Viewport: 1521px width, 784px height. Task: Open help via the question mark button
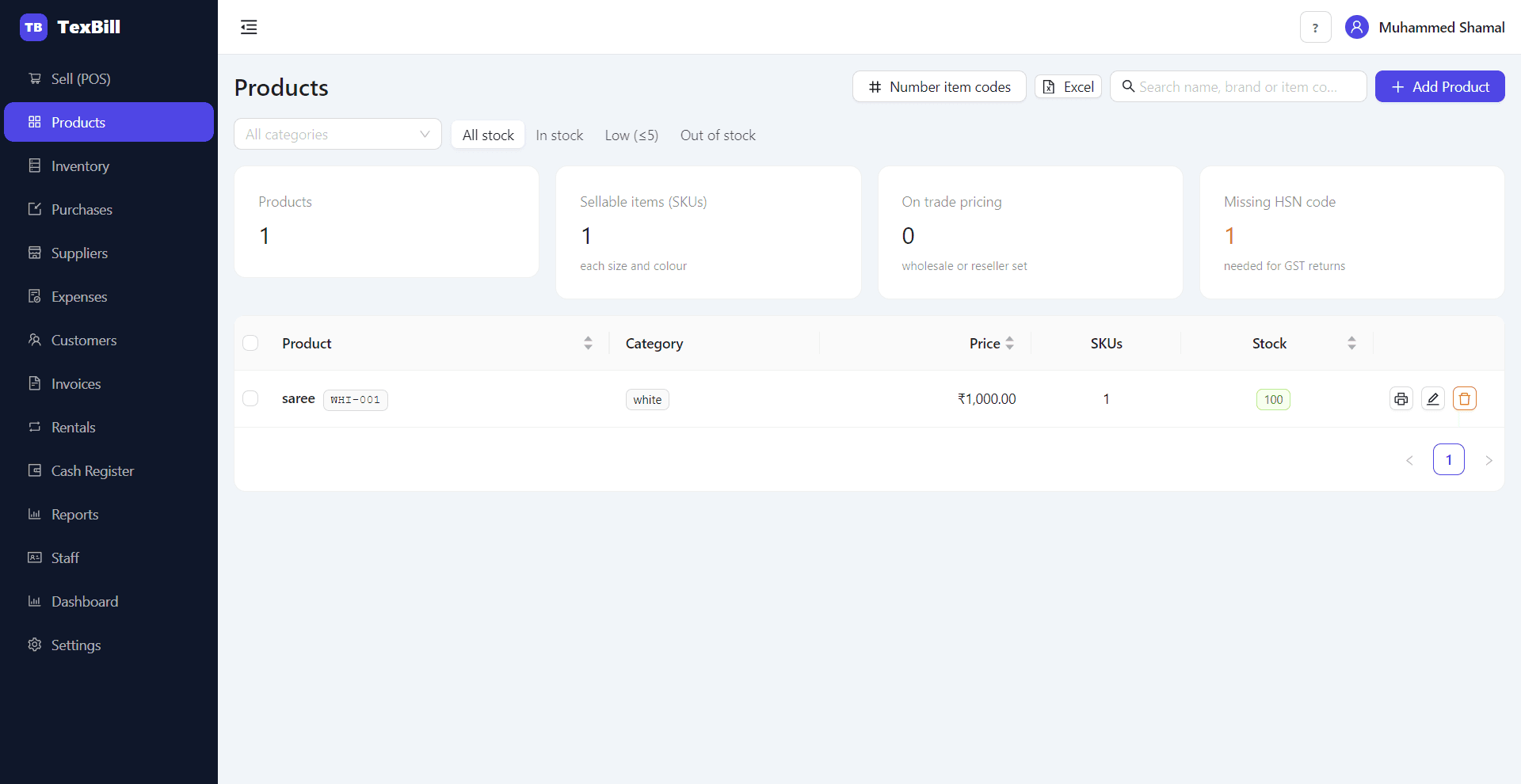click(x=1315, y=27)
